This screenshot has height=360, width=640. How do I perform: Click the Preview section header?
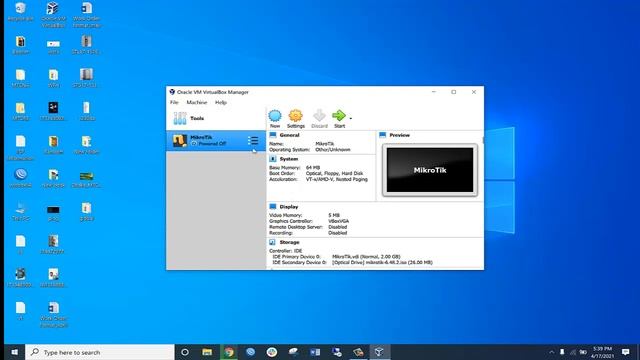coord(400,135)
